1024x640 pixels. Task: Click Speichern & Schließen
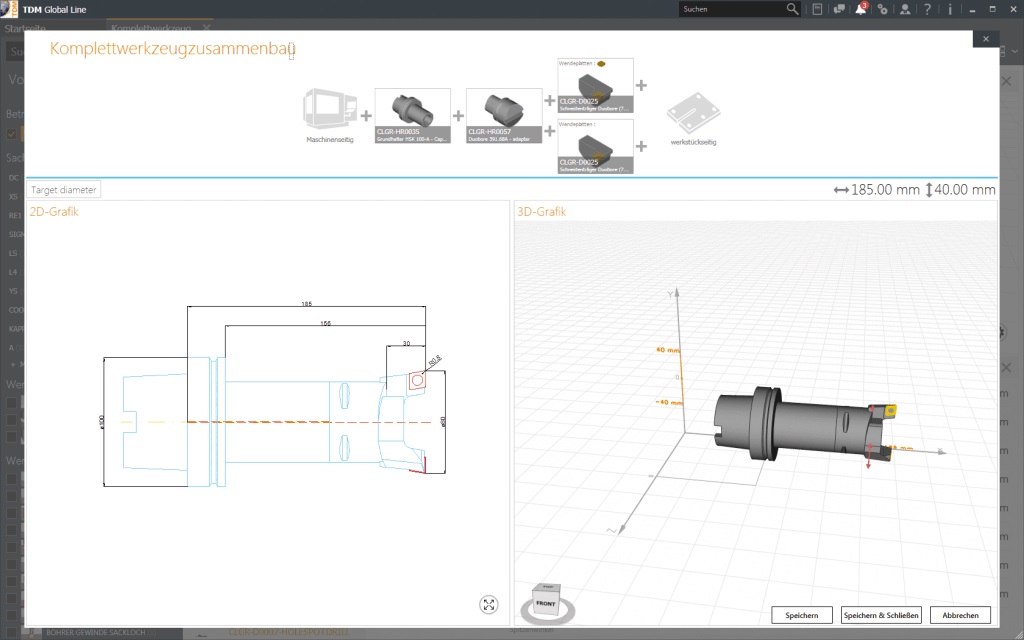point(881,615)
